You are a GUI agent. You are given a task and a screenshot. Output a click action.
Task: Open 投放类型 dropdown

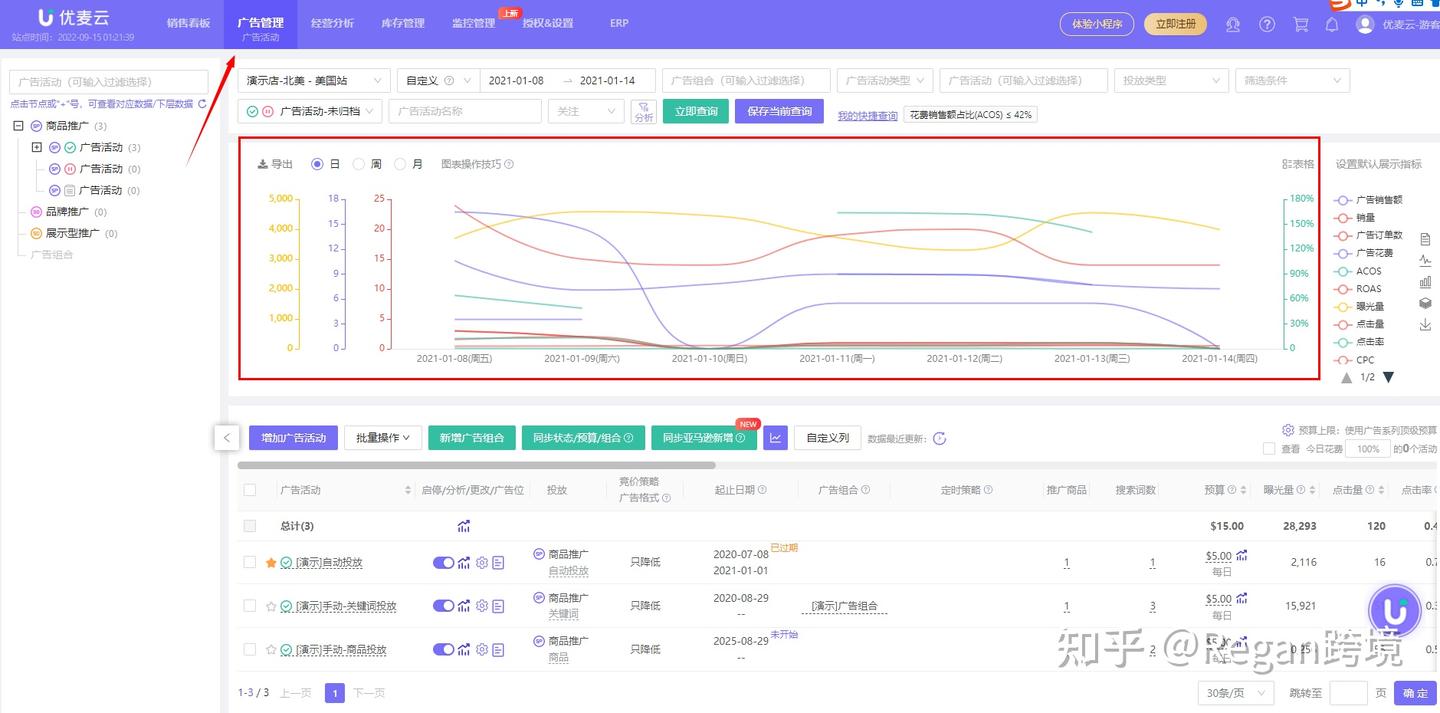pyautogui.click(x=1171, y=80)
